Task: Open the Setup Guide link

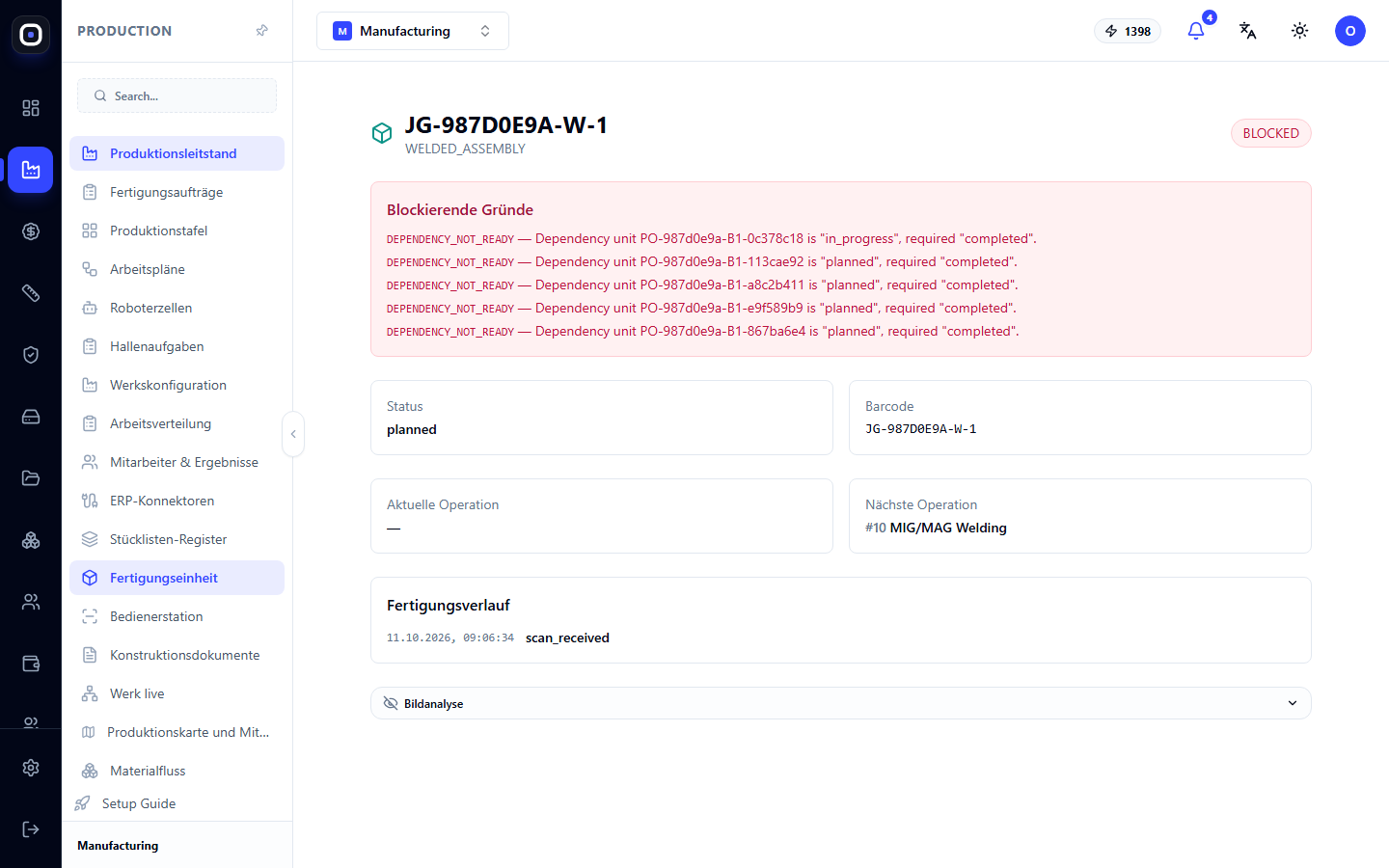Action: point(139,803)
